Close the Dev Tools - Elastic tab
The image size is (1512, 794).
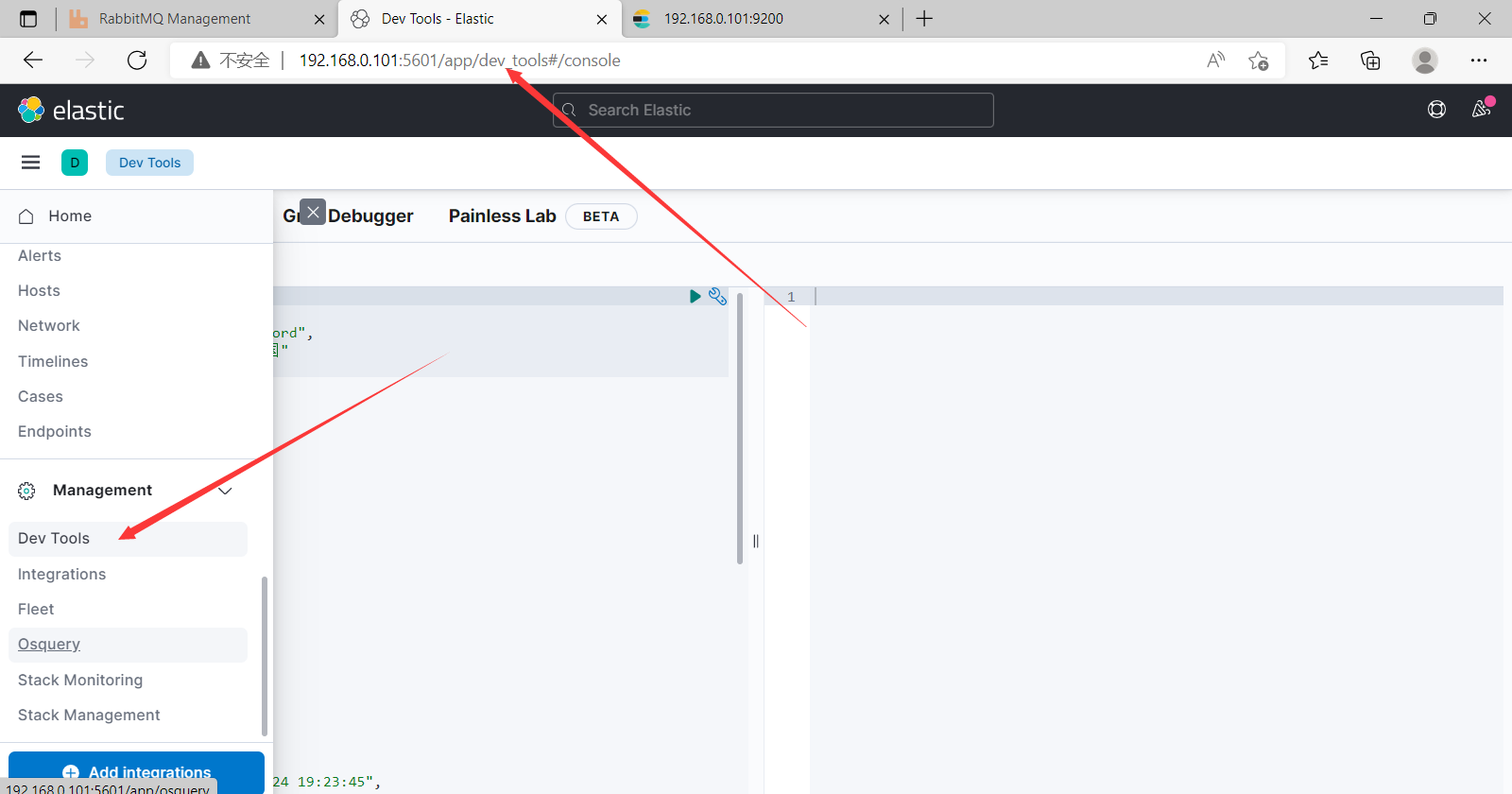click(602, 19)
